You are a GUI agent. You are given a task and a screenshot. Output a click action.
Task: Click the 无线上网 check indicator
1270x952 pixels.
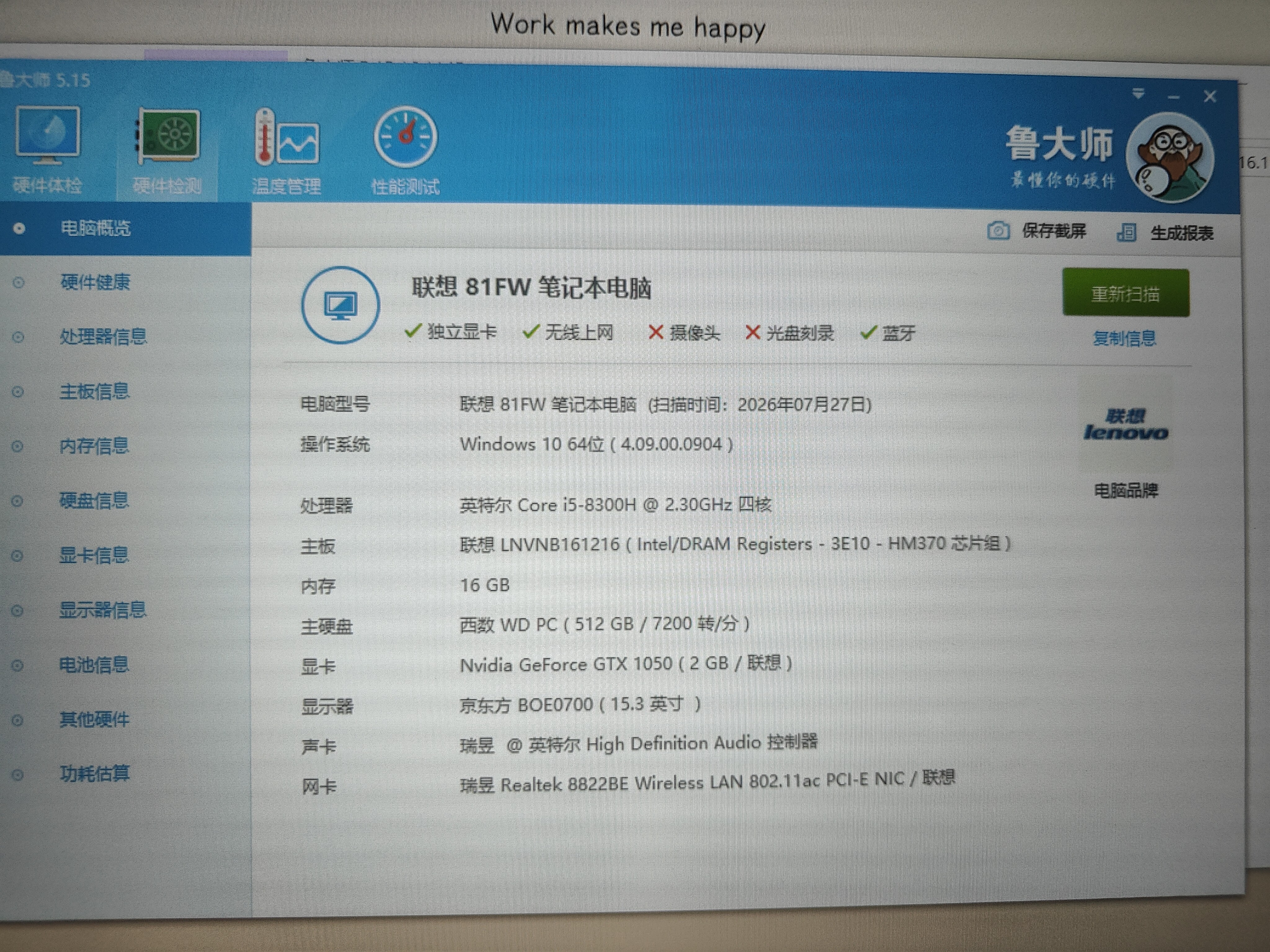(568, 332)
